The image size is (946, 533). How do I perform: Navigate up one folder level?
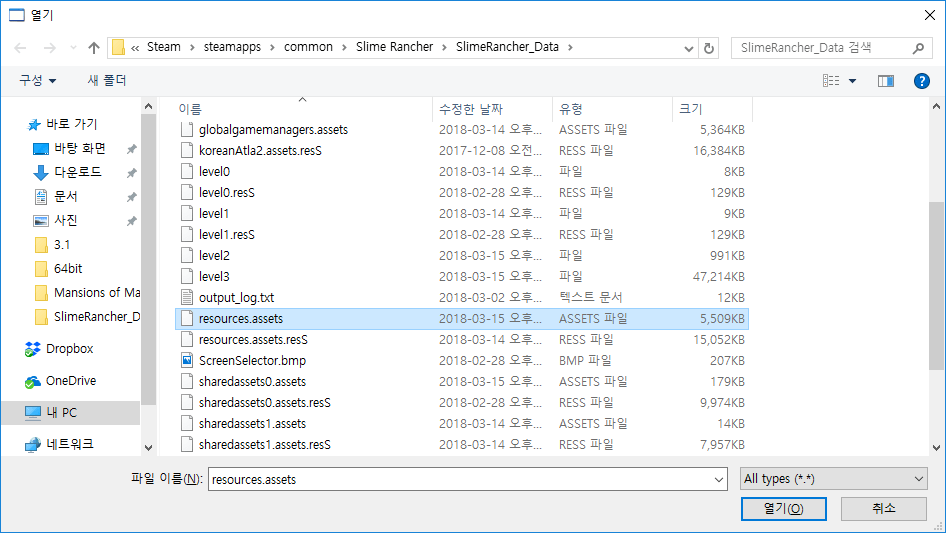coord(94,48)
